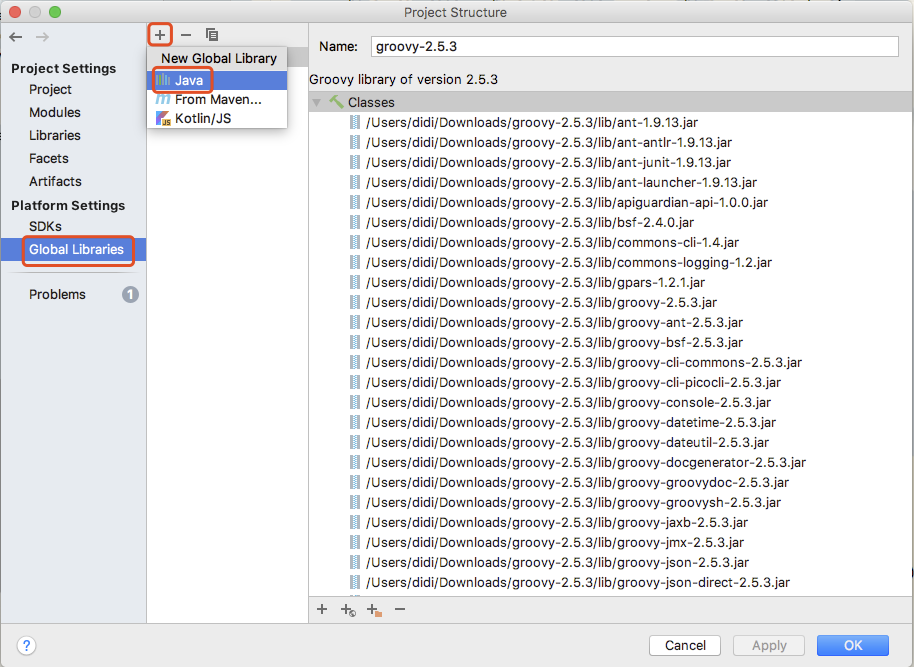Select groovy-json-direct-2.5.3.jar row

pos(610,582)
